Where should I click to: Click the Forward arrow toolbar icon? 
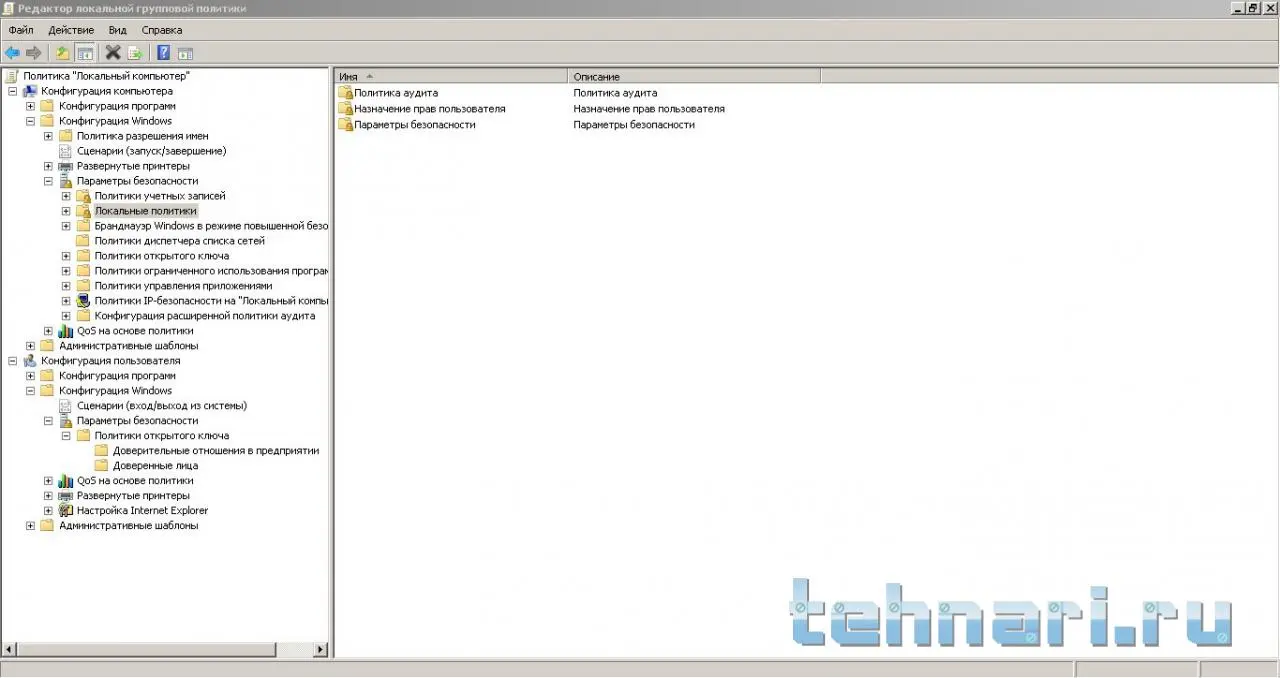point(34,53)
